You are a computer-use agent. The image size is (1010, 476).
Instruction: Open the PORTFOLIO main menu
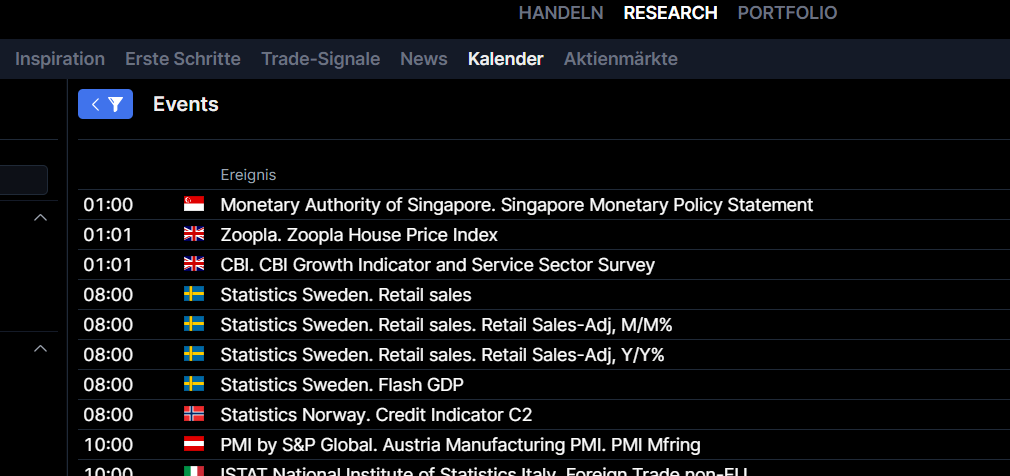click(787, 13)
